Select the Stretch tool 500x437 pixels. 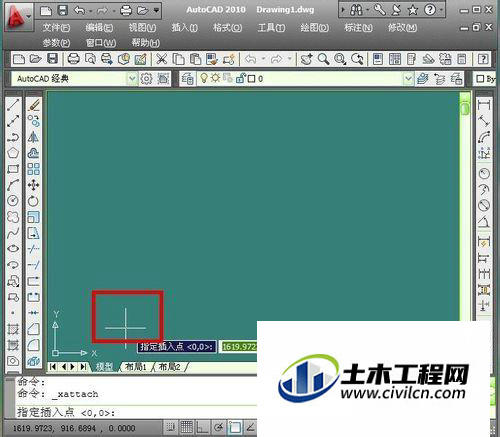pyautogui.click(x=33, y=233)
